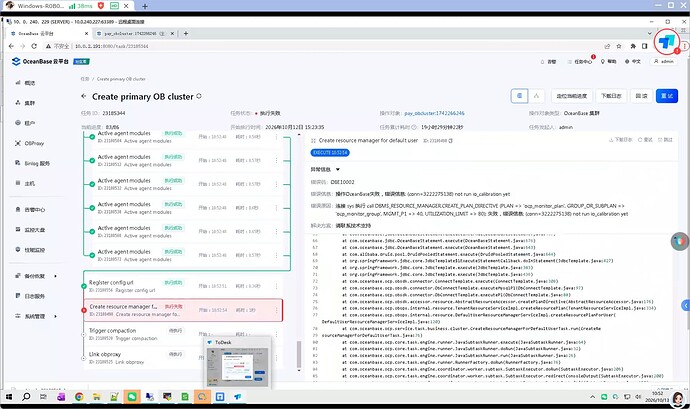
Task: Switch to list view toggle in task header
Action: click(519, 96)
